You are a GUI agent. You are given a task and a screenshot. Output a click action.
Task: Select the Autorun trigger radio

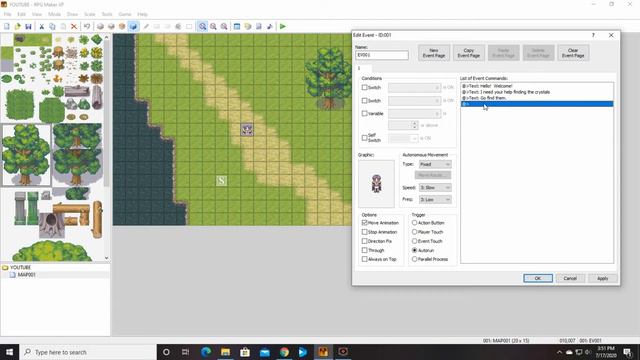[x=414, y=250]
